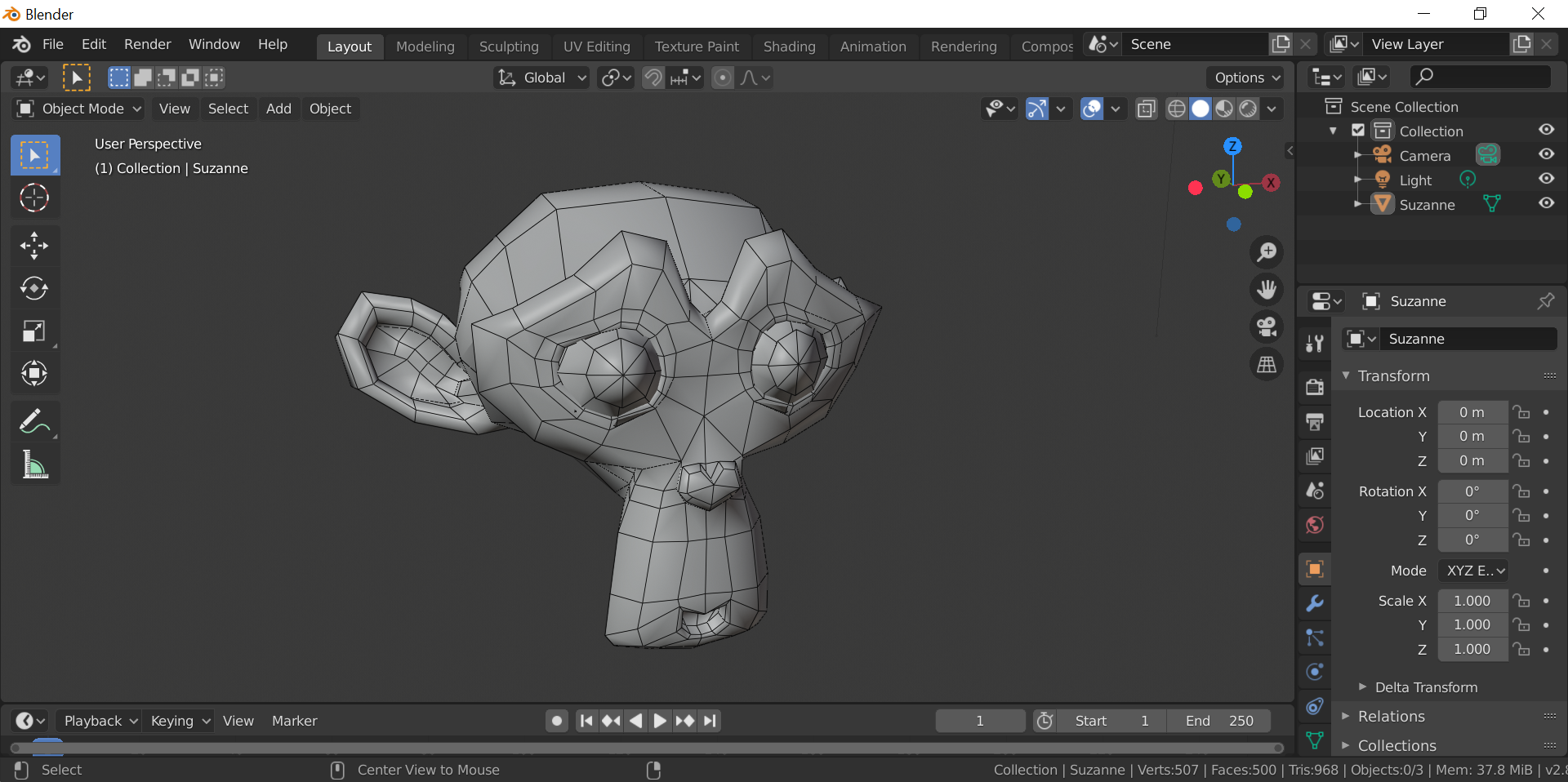Open the Object Mode dropdown

coord(77,109)
